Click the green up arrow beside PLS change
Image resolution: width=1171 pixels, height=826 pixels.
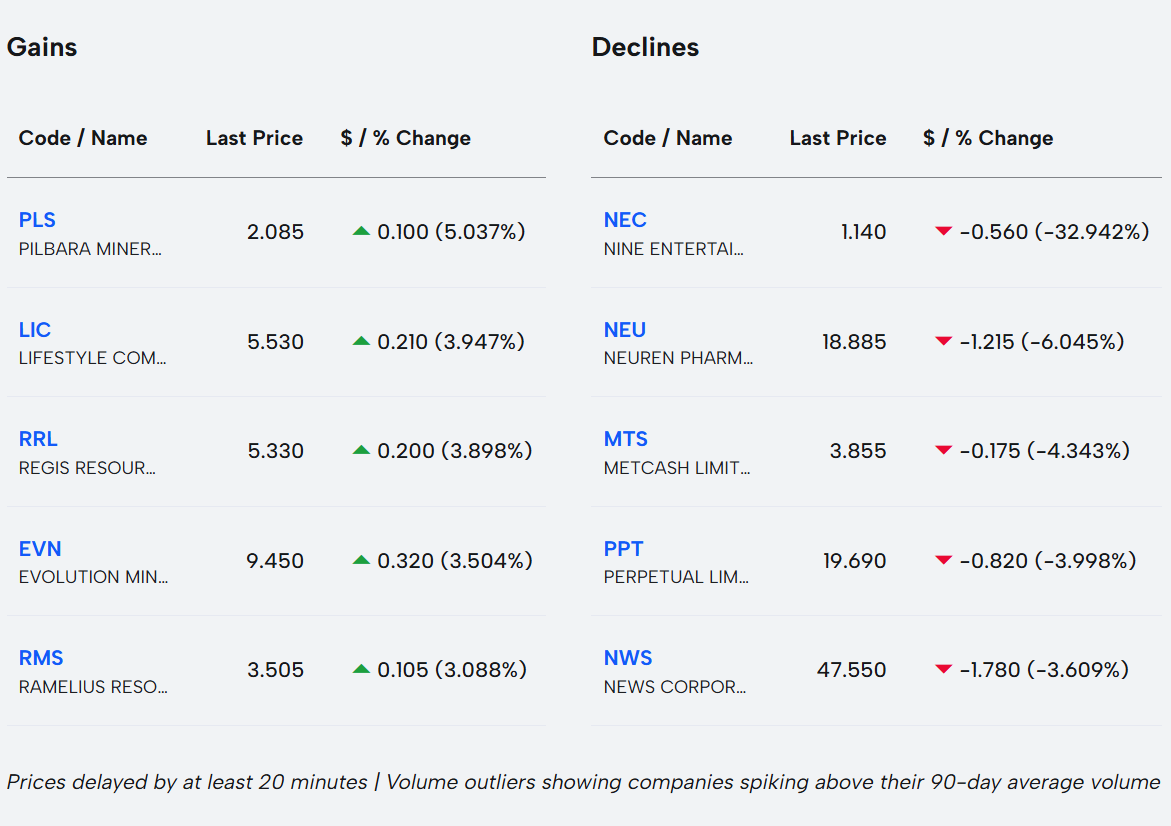[x=362, y=232]
